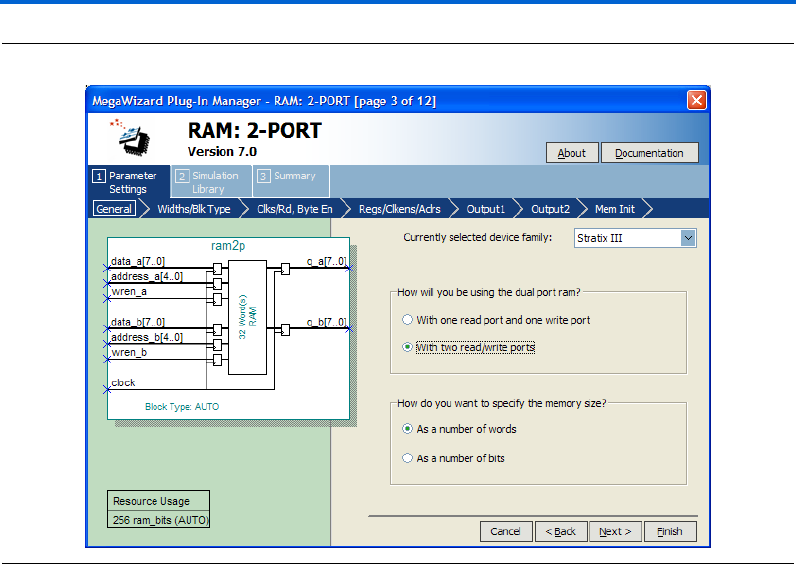Viewport: 796px width, 564px height.
Task: Click the Cancel button
Action: click(506, 532)
